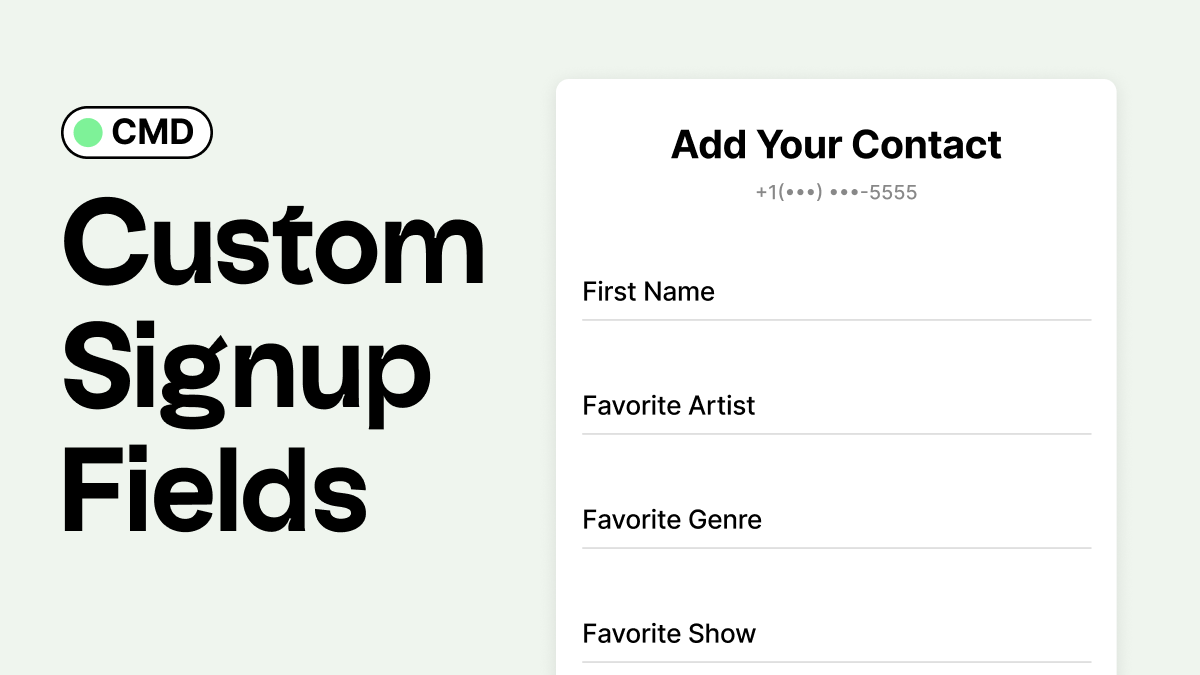Viewport: 1200px width, 675px height.
Task: Click the 5555 digits in phone number
Action: 893,192
